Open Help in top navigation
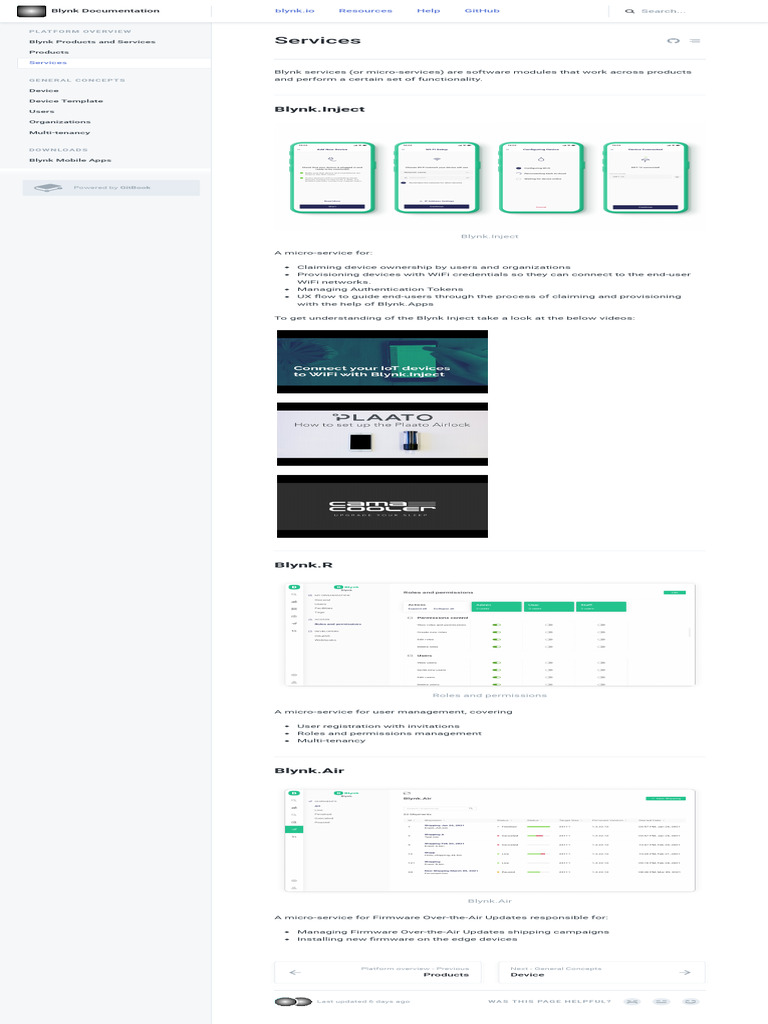The width and height of the screenshot is (768, 1024). tap(428, 10)
